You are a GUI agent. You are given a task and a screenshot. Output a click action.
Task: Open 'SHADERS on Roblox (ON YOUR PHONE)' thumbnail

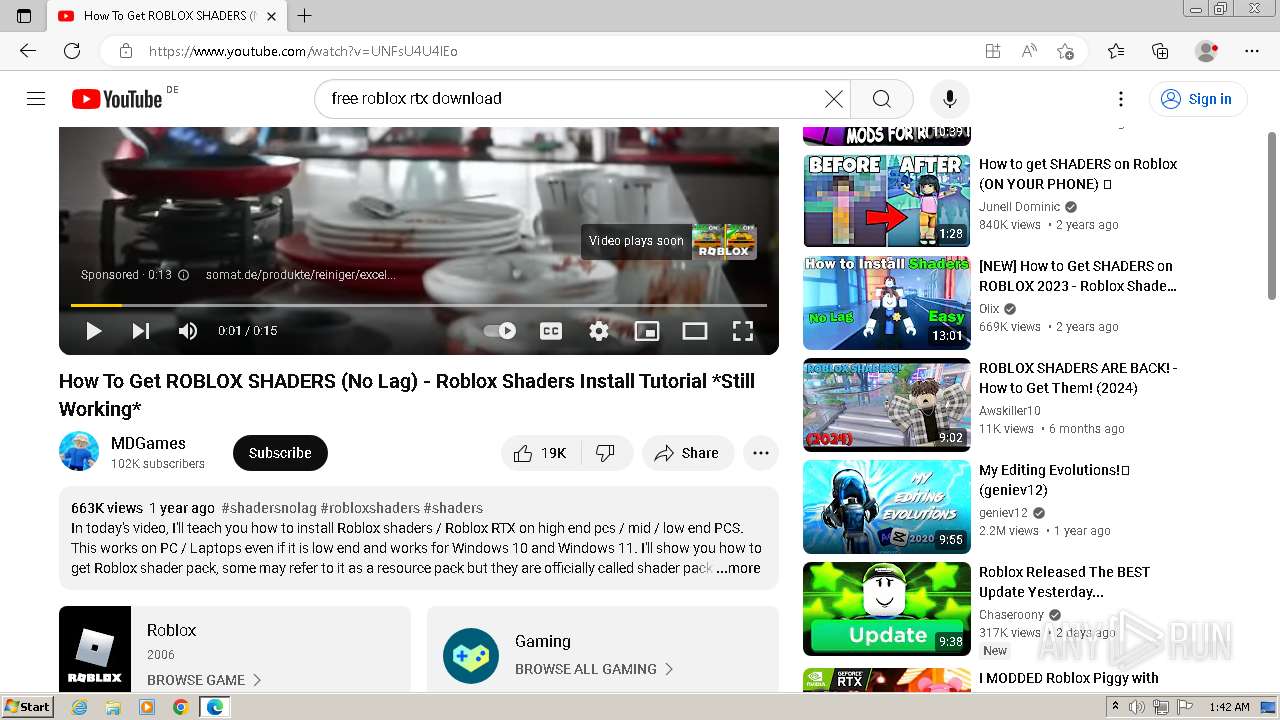[887, 200]
